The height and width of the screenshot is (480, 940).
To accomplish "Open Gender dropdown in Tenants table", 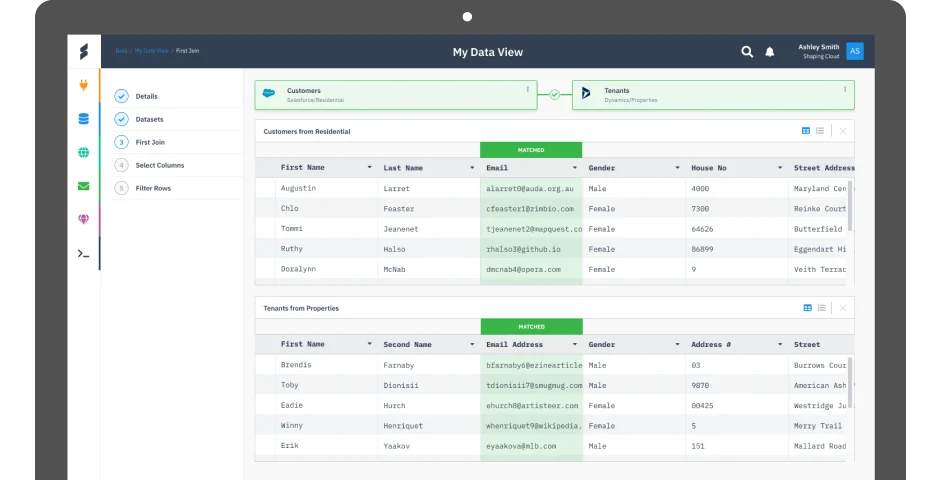I will tap(677, 345).
